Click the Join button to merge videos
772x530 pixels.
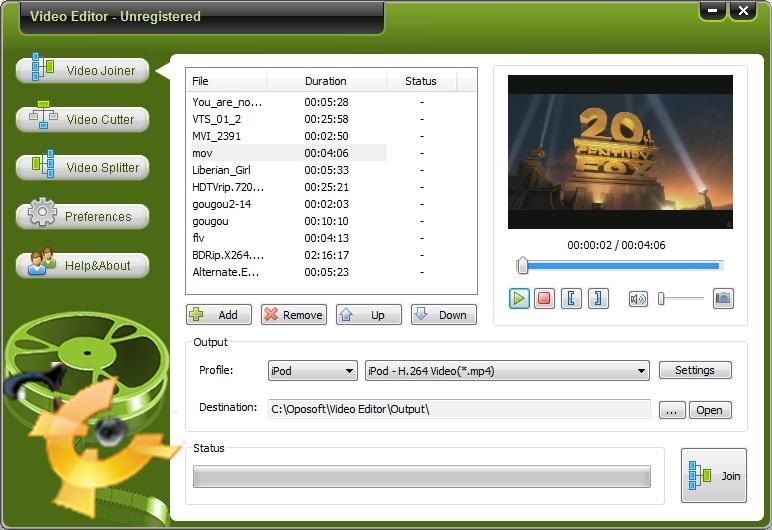[714, 476]
